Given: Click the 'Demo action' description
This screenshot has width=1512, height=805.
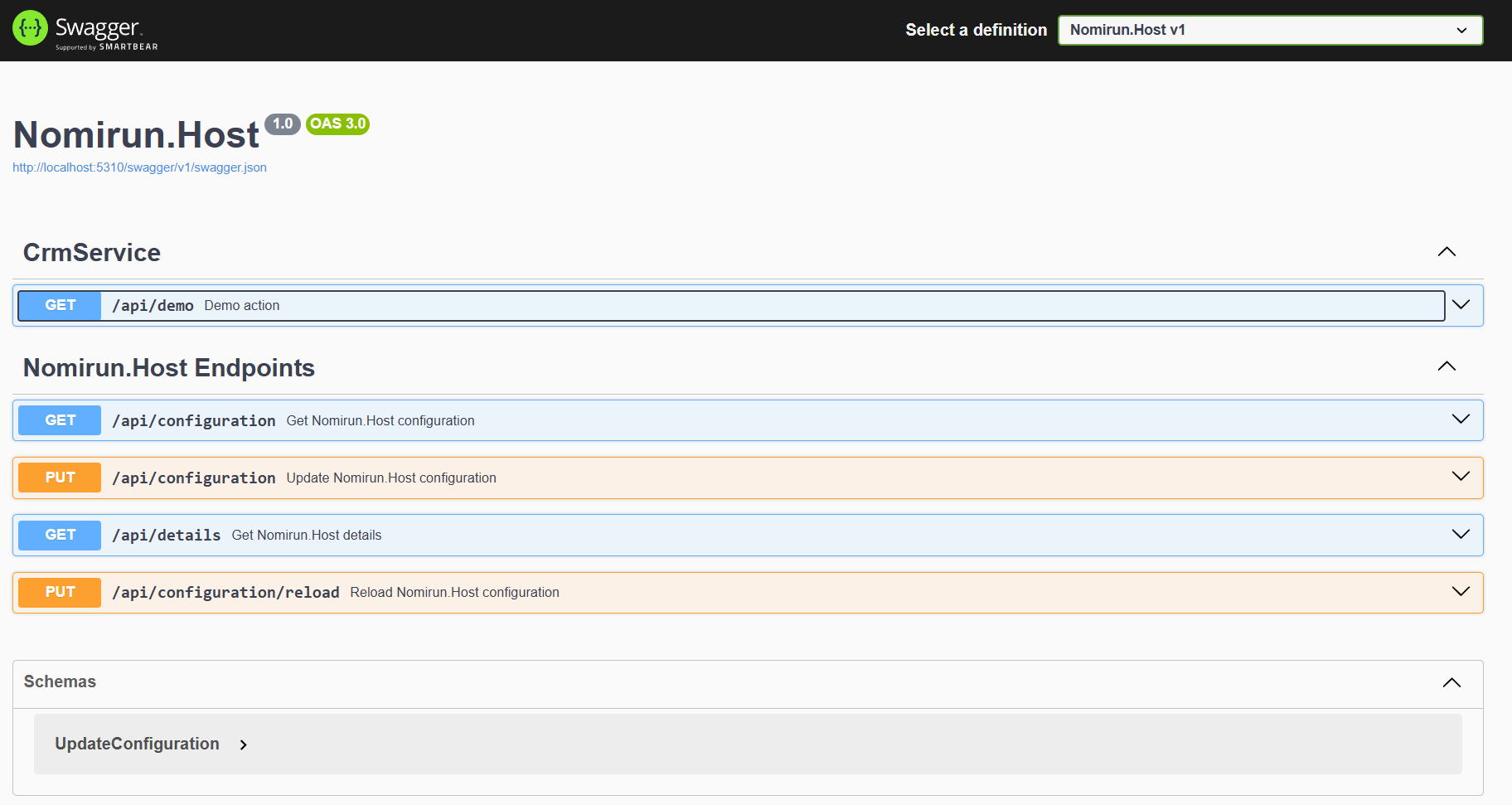Looking at the screenshot, I should click(x=242, y=306).
